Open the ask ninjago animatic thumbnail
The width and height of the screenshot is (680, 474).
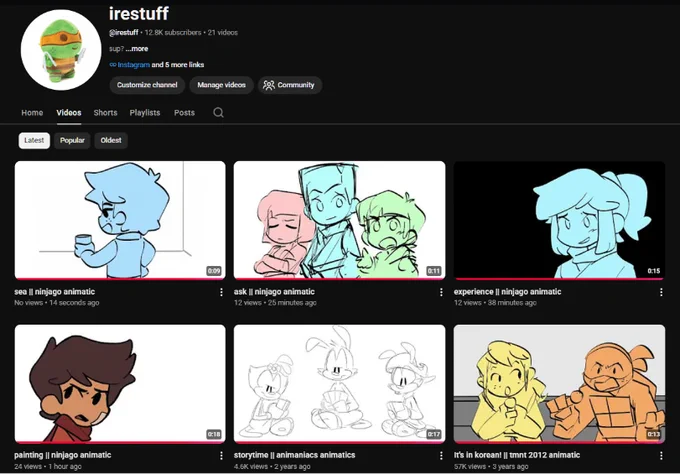pyautogui.click(x=340, y=220)
